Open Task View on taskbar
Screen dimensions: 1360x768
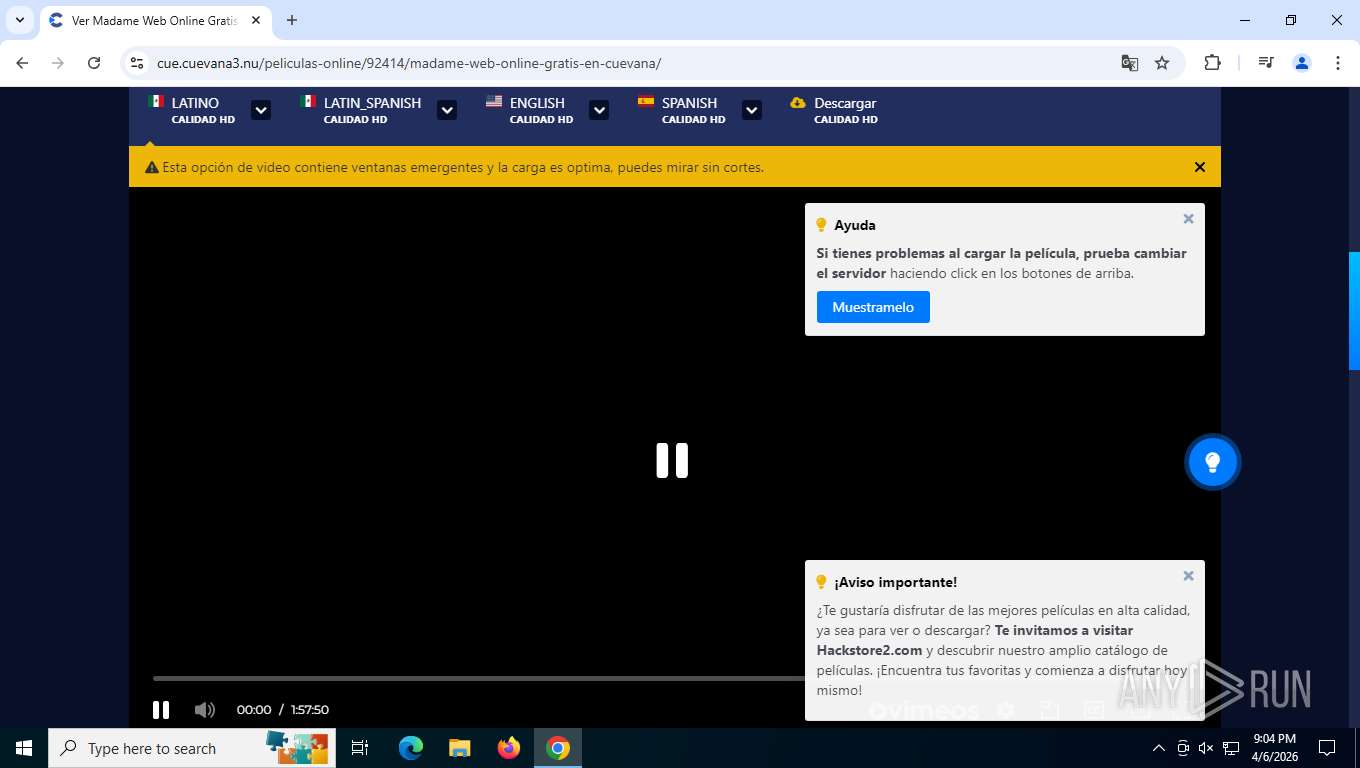click(360, 748)
